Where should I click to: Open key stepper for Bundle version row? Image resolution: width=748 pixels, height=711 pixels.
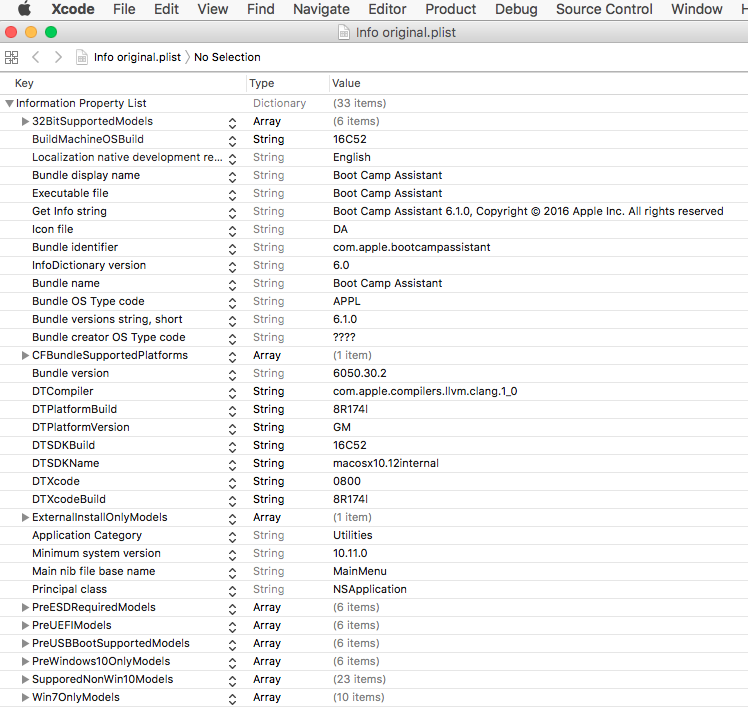(x=232, y=375)
